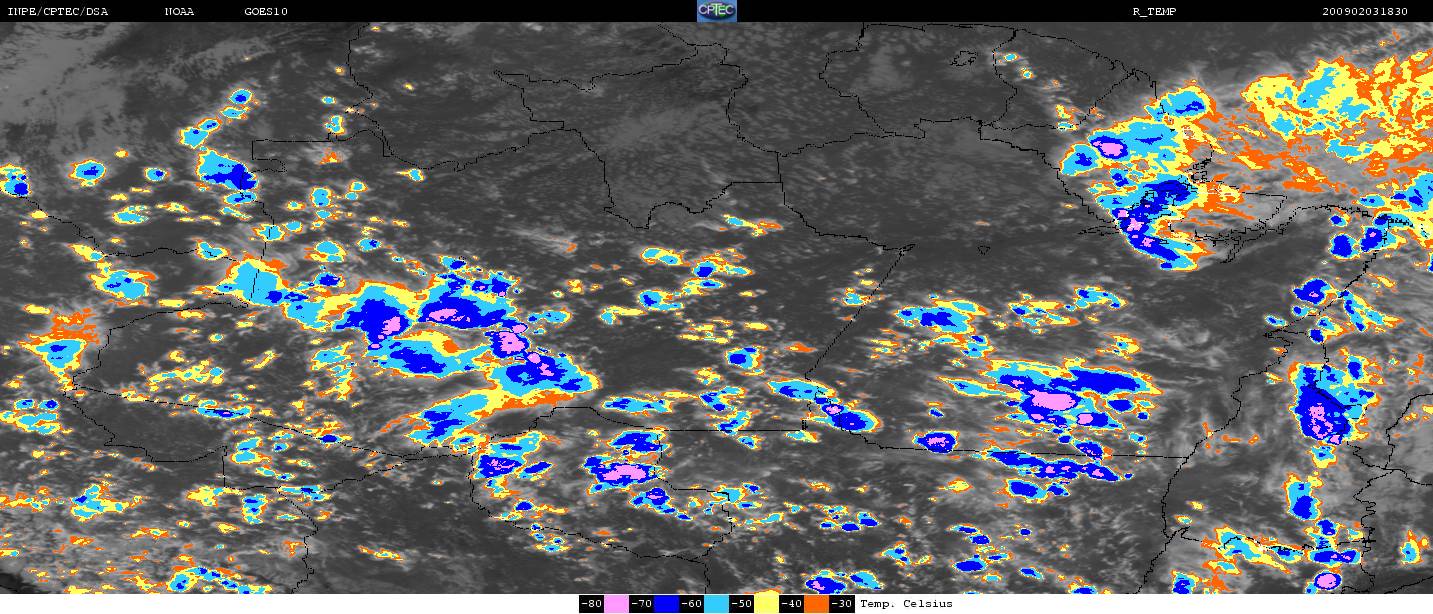1433x614 pixels.
Task: Click the -40 legend value
Action: click(x=792, y=603)
